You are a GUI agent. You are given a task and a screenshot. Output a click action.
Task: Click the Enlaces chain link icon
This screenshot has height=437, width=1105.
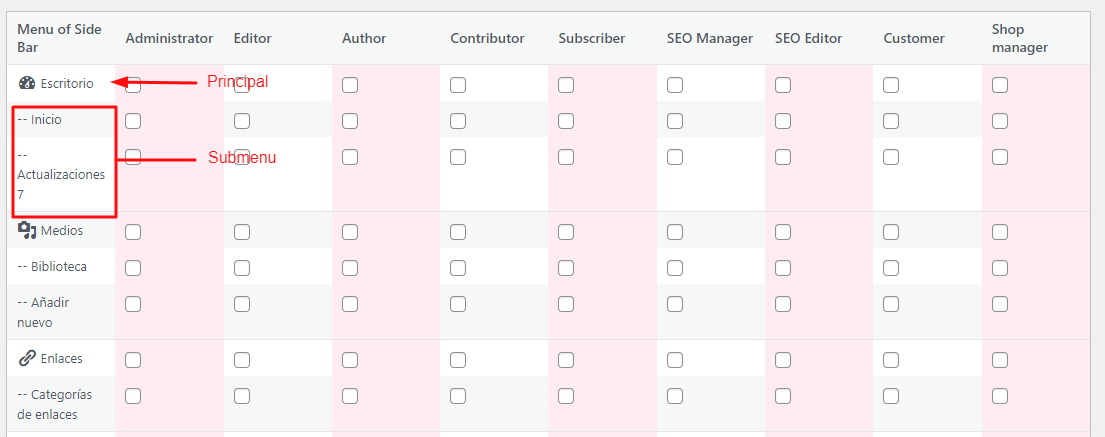tap(27, 358)
